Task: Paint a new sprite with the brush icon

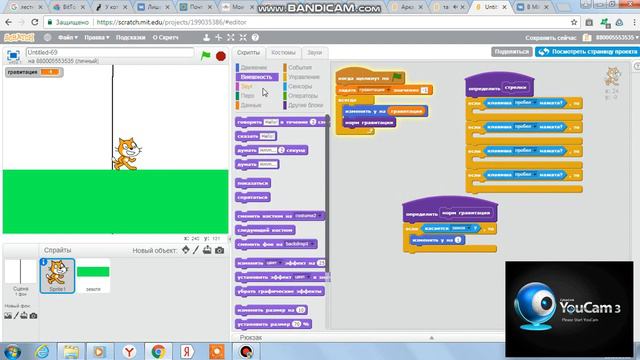Action: click(196, 250)
